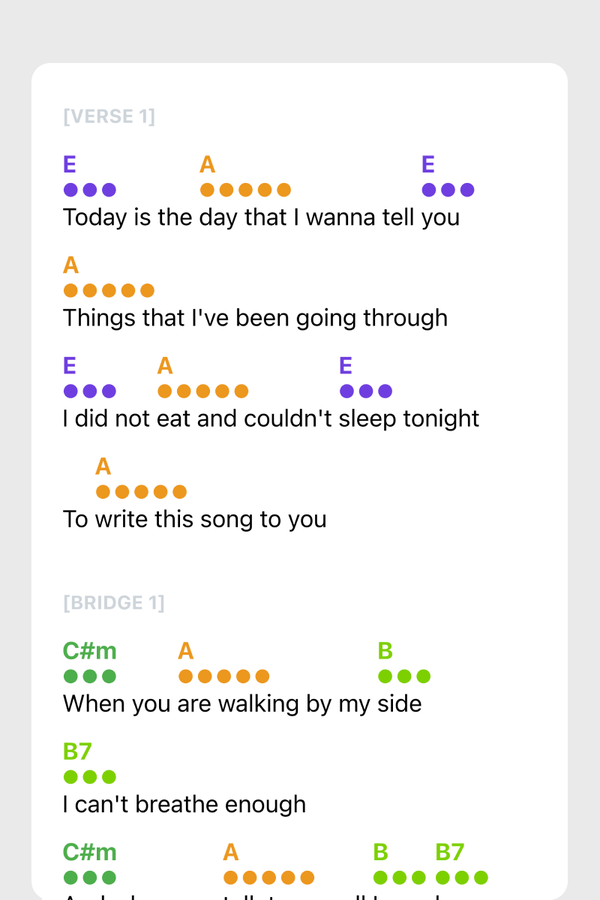Click the orange dots above "To write this song"
600x900 pixels.
[x=141, y=492]
